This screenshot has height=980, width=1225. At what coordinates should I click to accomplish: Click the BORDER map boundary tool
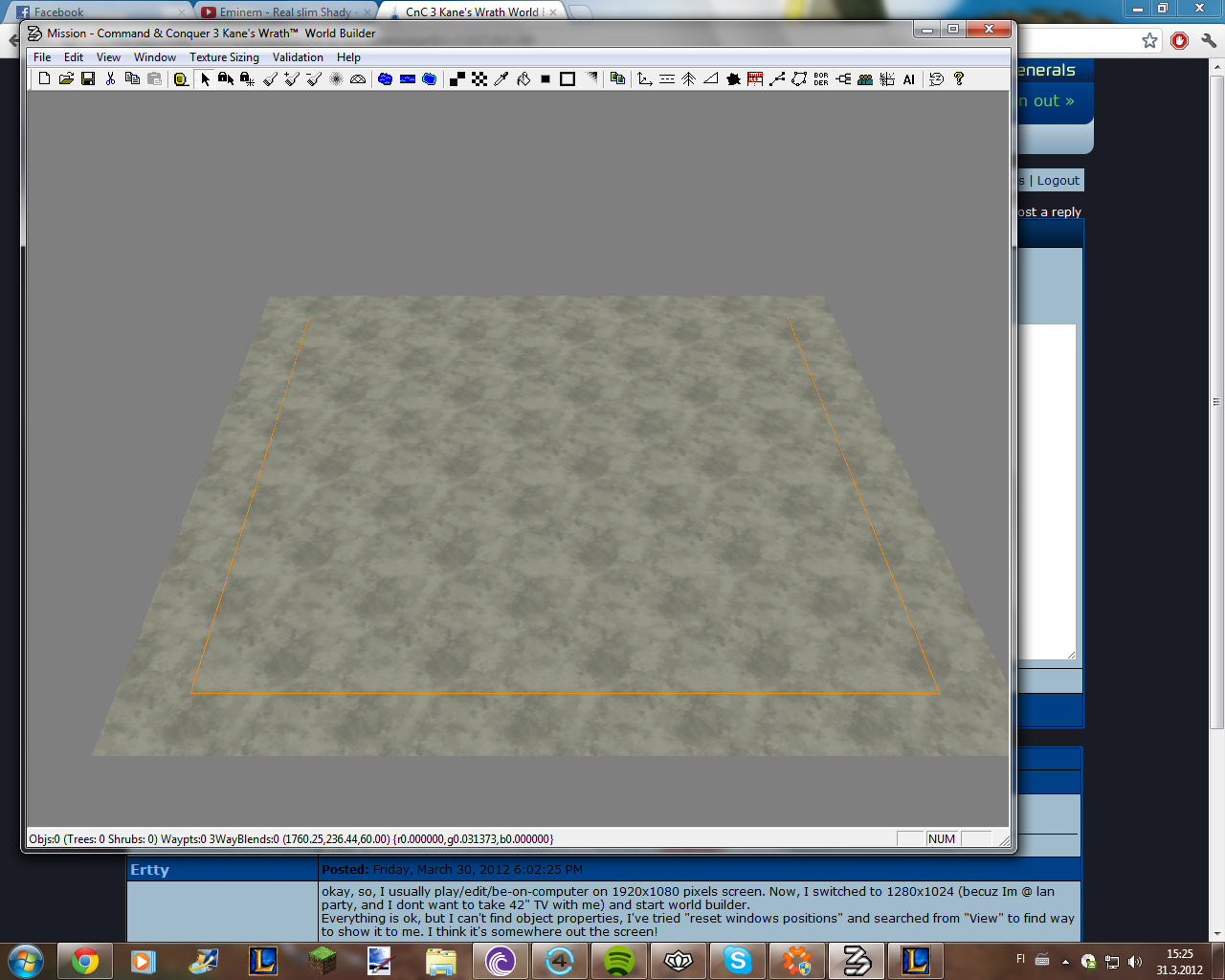coord(821,79)
